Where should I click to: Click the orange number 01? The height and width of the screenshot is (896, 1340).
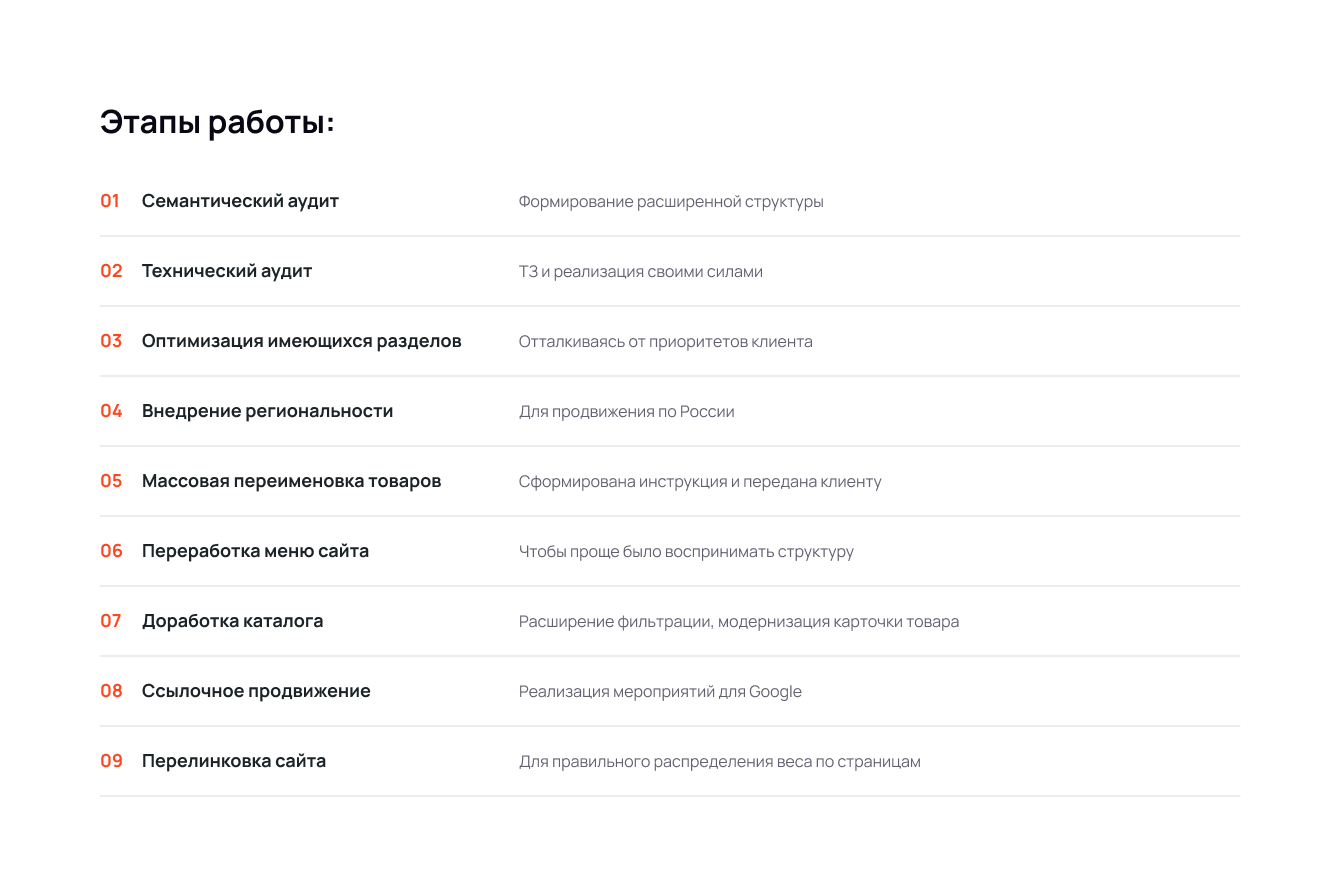click(x=110, y=201)
